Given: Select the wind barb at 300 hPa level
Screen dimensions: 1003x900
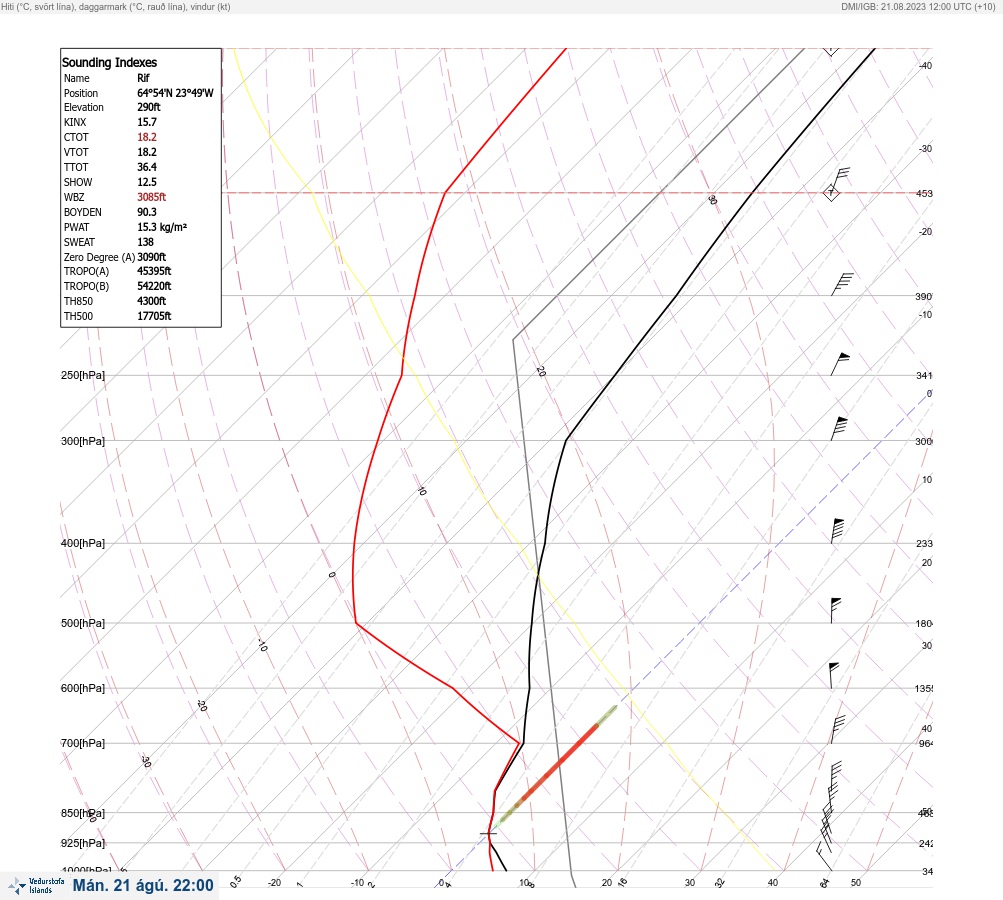Looking at the screenshot, I should pyautogui.click(x=839, y=429).
